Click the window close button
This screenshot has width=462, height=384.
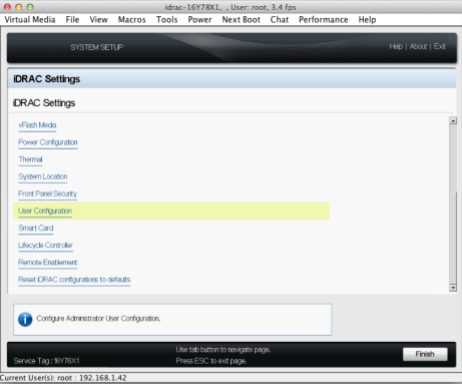point(7,7)
